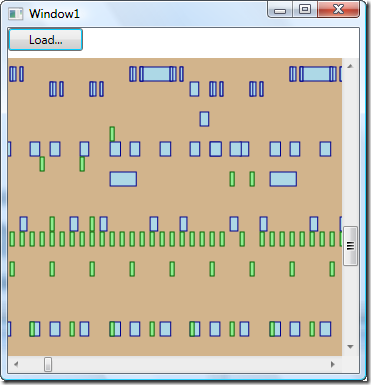Click the vertical scrollbar up arrow
This screenshot has width=371, height=385.
tap(350, 66)
